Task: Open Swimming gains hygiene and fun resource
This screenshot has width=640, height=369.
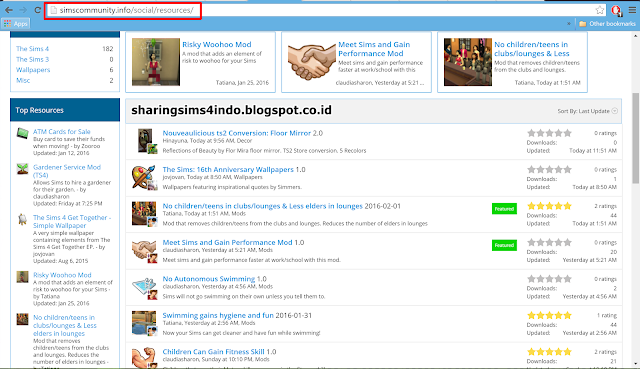Action: point(218,315)
